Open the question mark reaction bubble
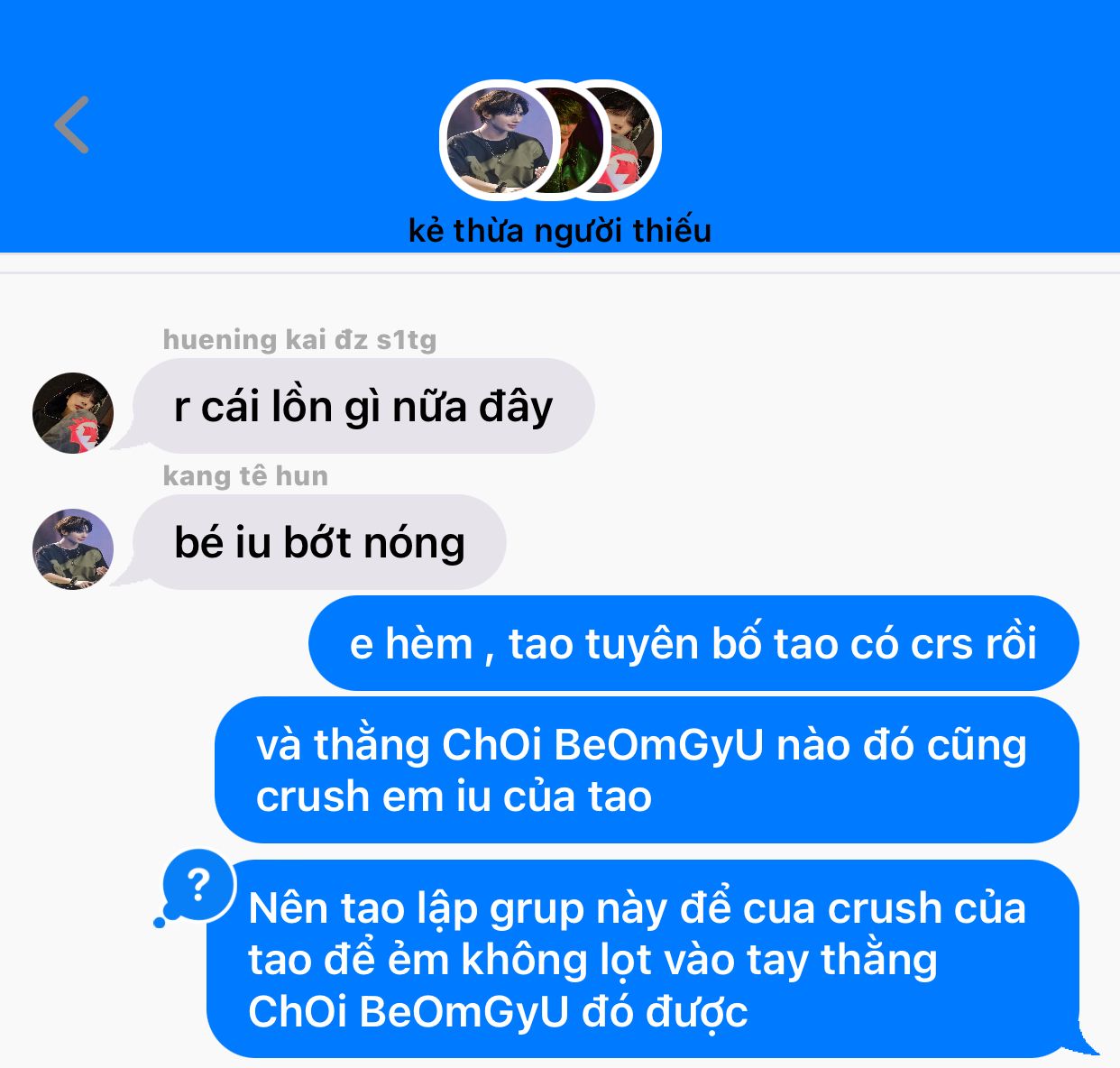Viewport: 1120px width, 1068px height. [197, 886]
